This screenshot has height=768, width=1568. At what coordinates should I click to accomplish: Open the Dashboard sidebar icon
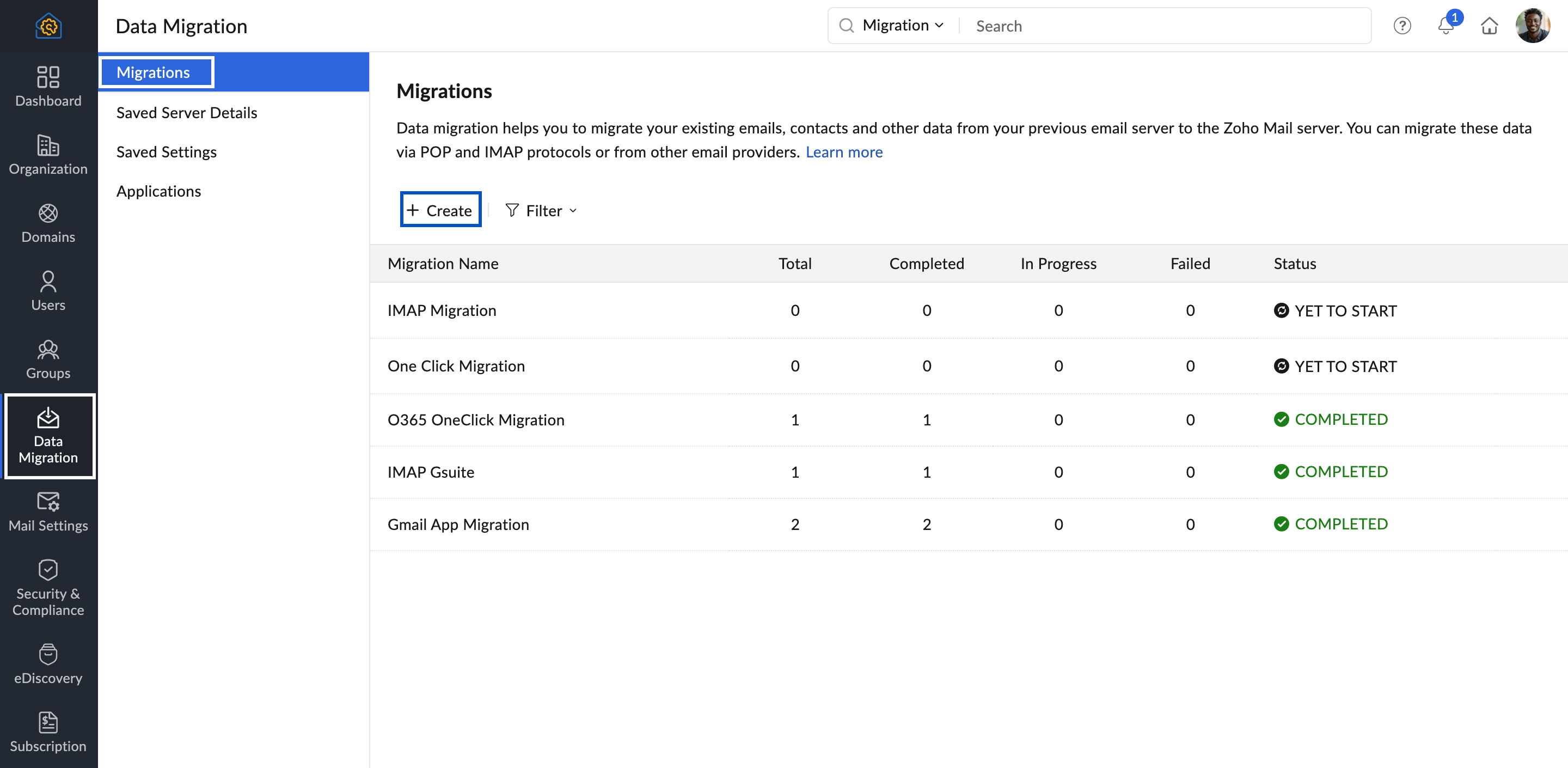point(48,86)
